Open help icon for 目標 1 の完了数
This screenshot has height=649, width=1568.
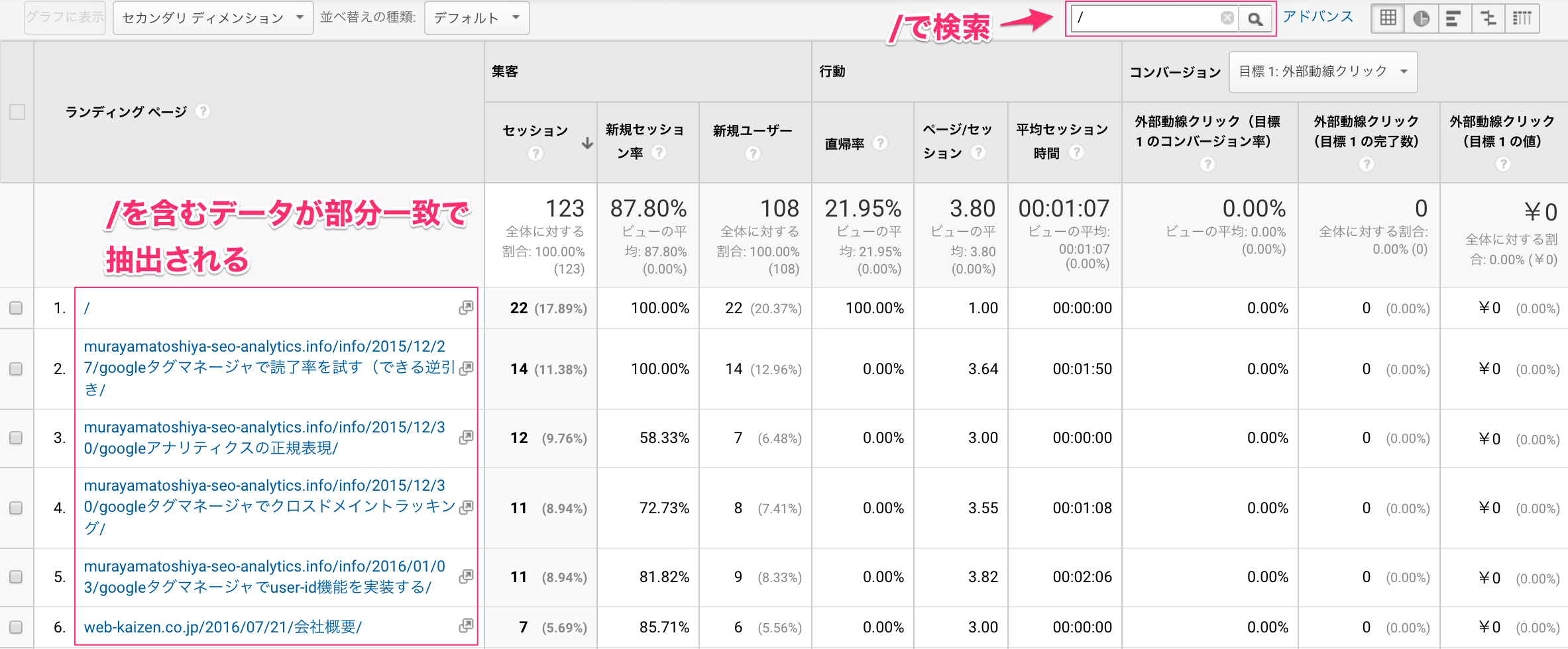pyautogui.click(x=1367, y=164)
